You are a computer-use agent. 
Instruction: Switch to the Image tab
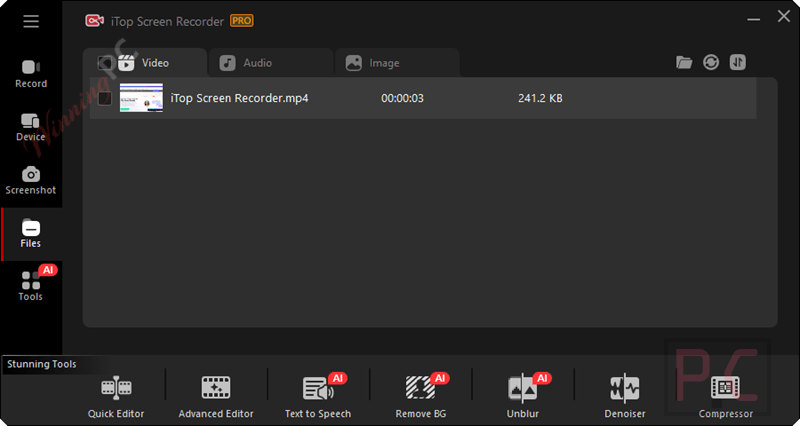pyautogui.click(x=397, y=63)
